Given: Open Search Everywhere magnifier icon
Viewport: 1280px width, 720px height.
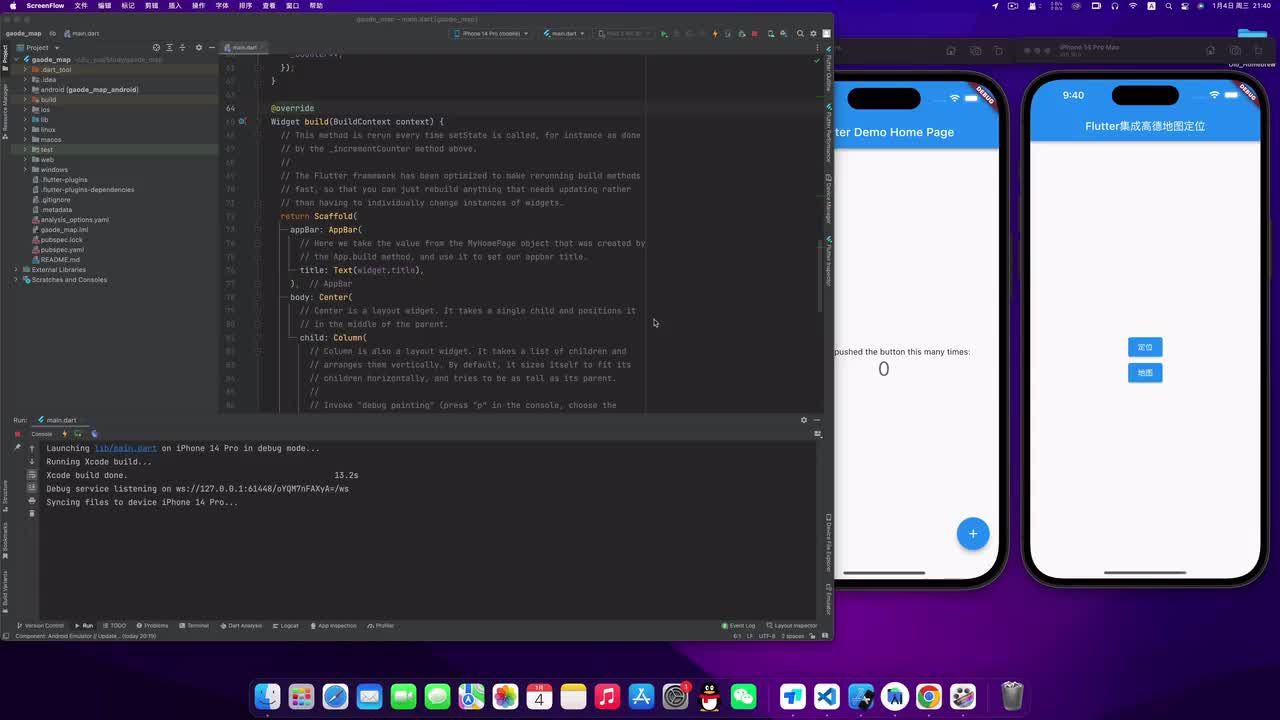Looking at the screenshot, I should pos(801,34).
